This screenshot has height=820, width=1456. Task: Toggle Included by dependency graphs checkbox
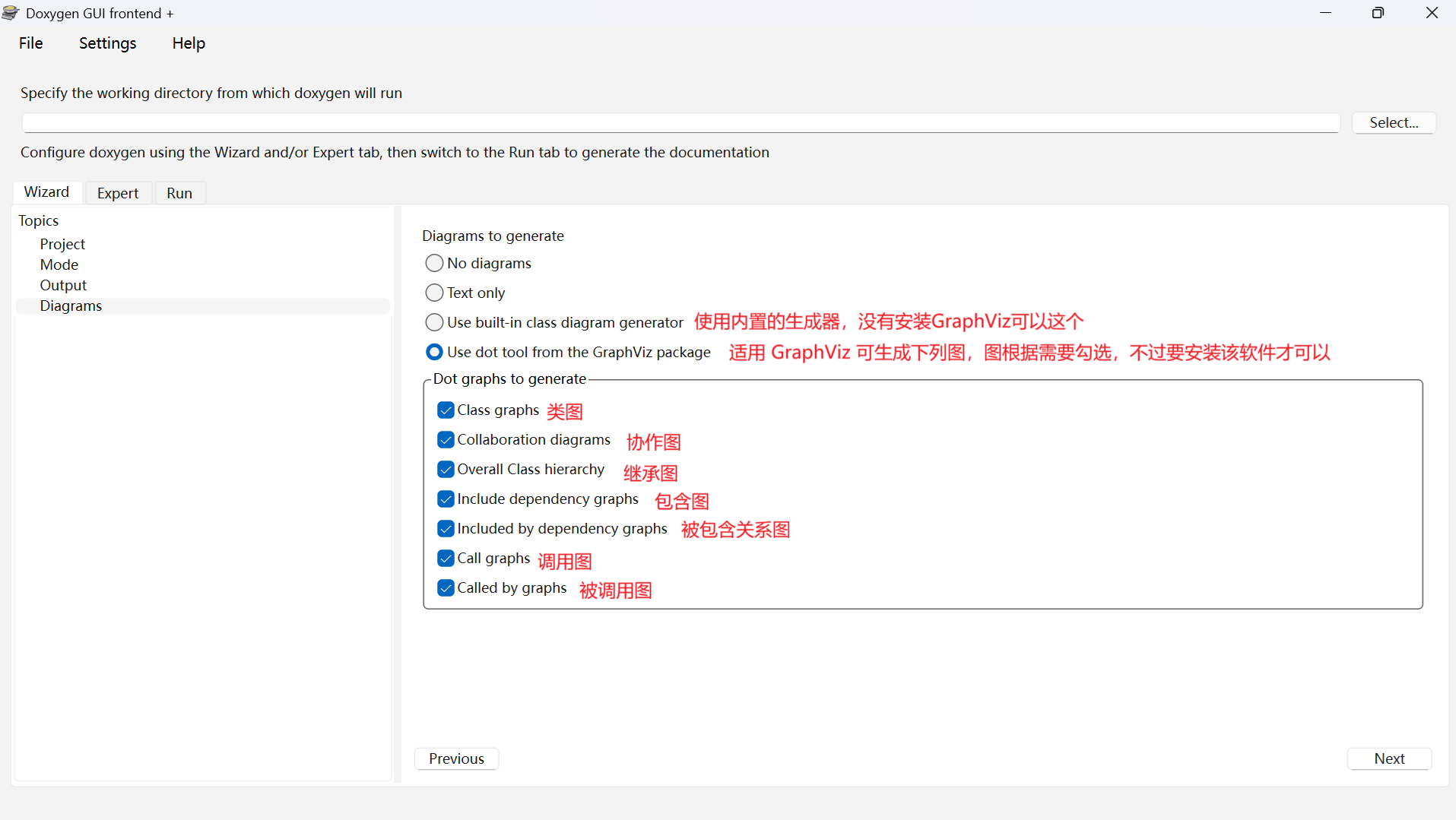tap(446, 529)
